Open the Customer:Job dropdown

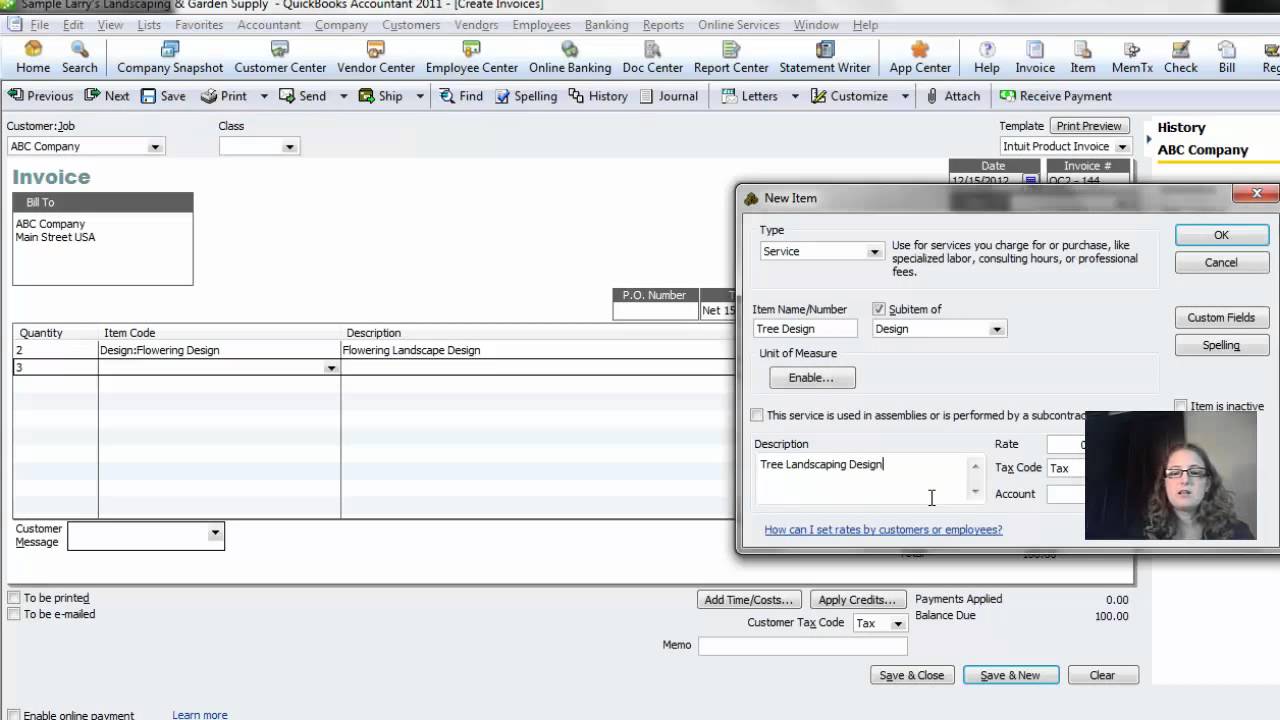pos(154,147)
